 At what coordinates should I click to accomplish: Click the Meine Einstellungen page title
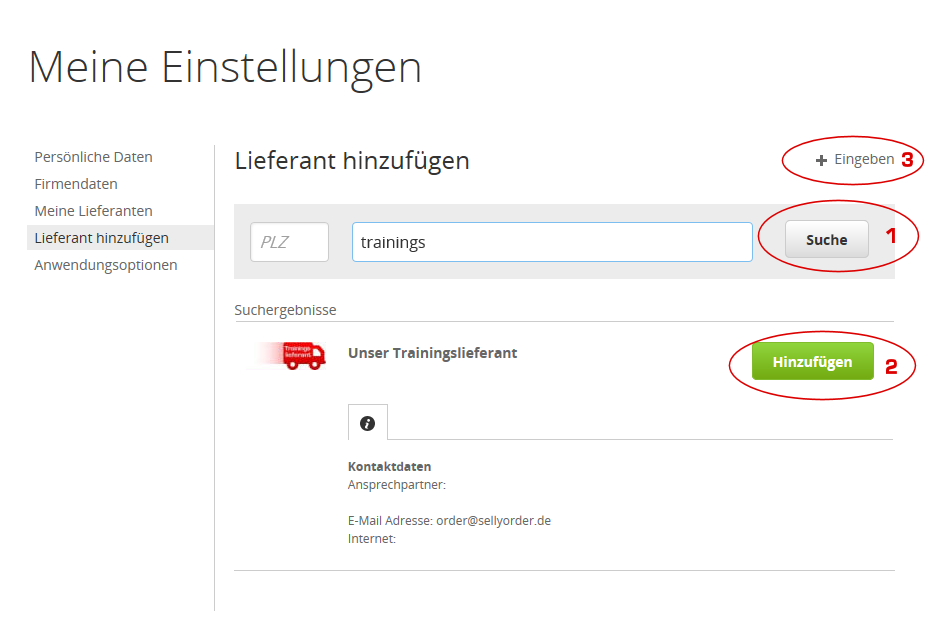(225, 67)
